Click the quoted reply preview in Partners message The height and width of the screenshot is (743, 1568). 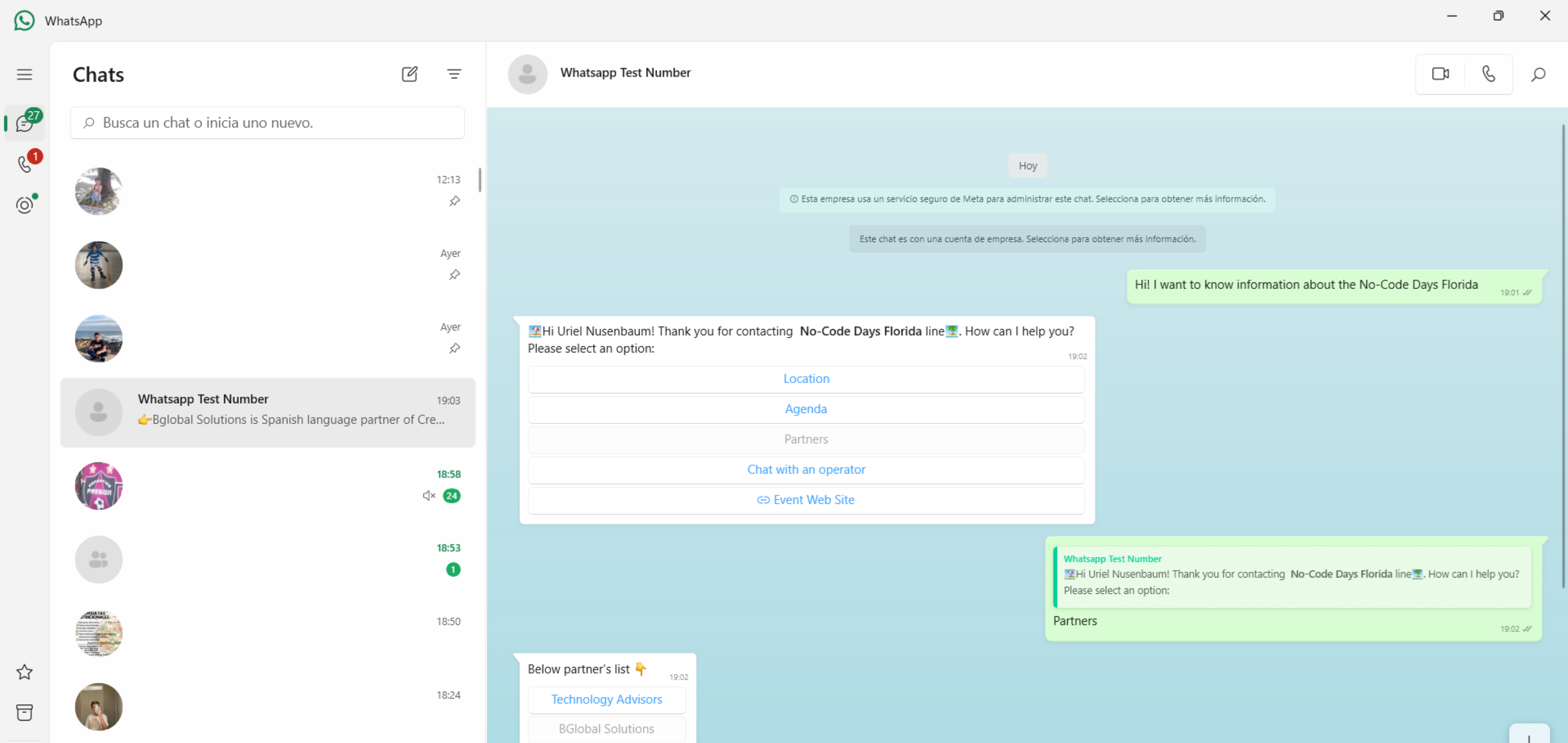pos(1292,577)
